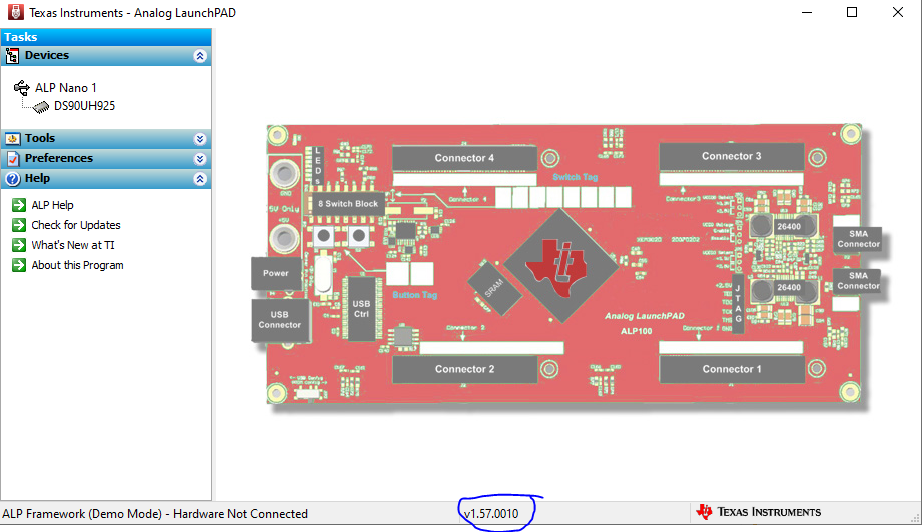Click the LEDs strip label

click(x=318, y=166)
